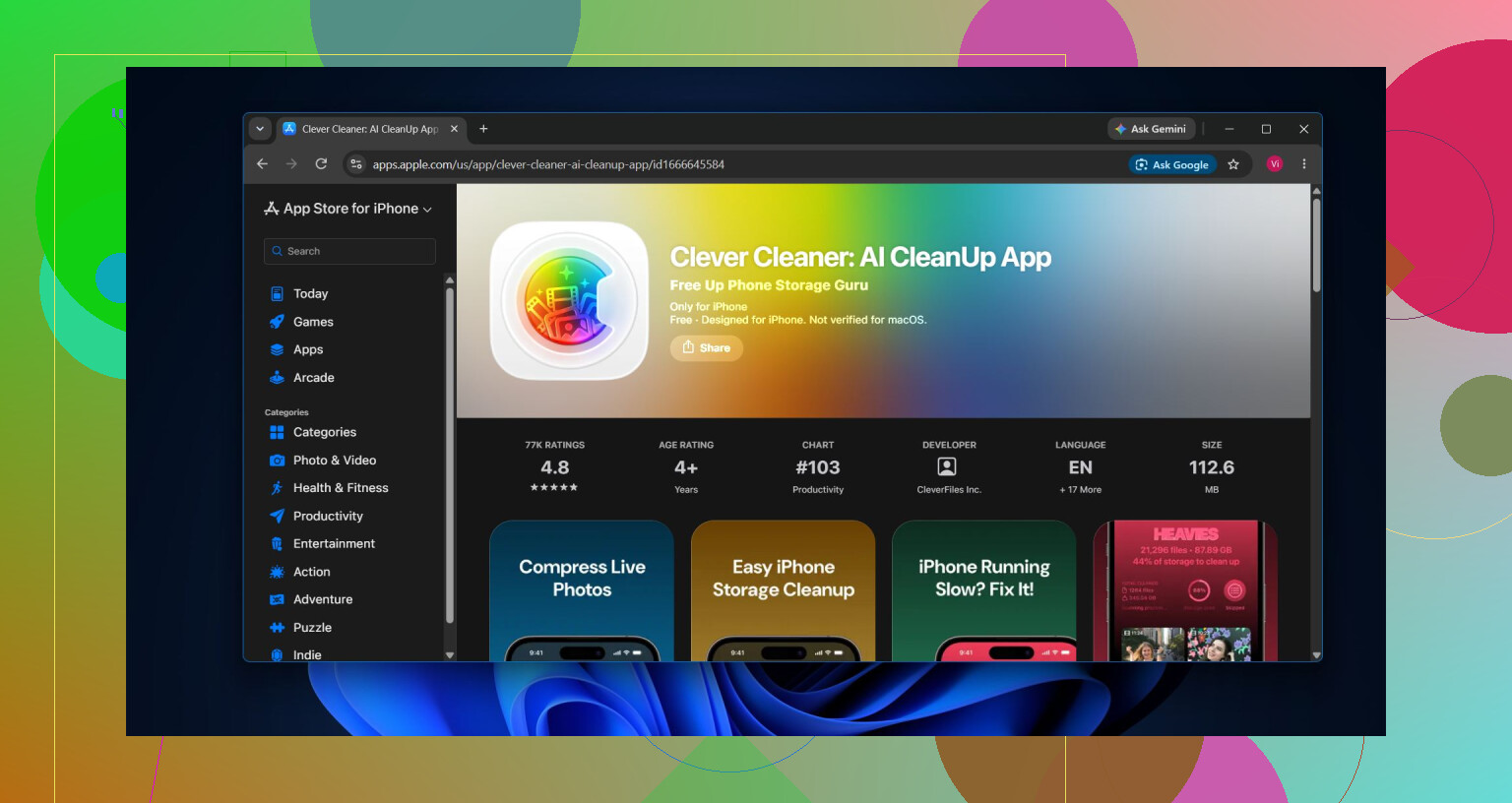The width and height of the screenshot is (1512, 803).
Task: Focus the address bar URL
Action: pyautogui.click(x=548, y=164)
